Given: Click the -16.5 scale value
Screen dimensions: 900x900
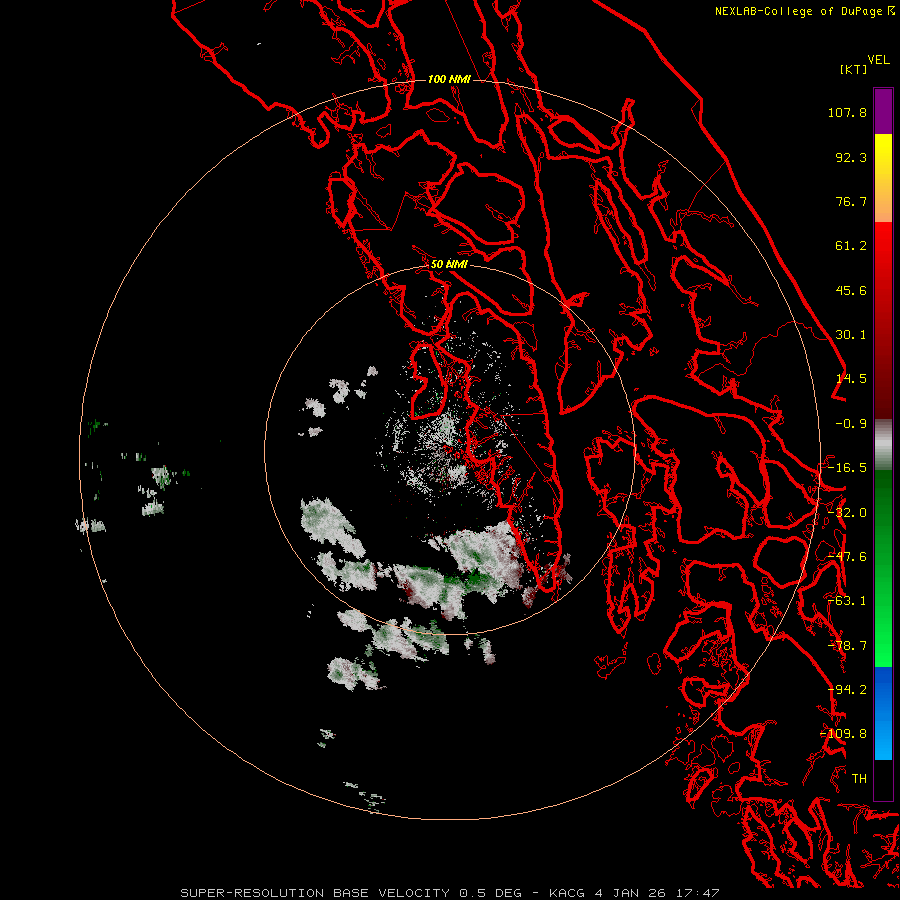Looking at the screenshot, I should point(847,468).
